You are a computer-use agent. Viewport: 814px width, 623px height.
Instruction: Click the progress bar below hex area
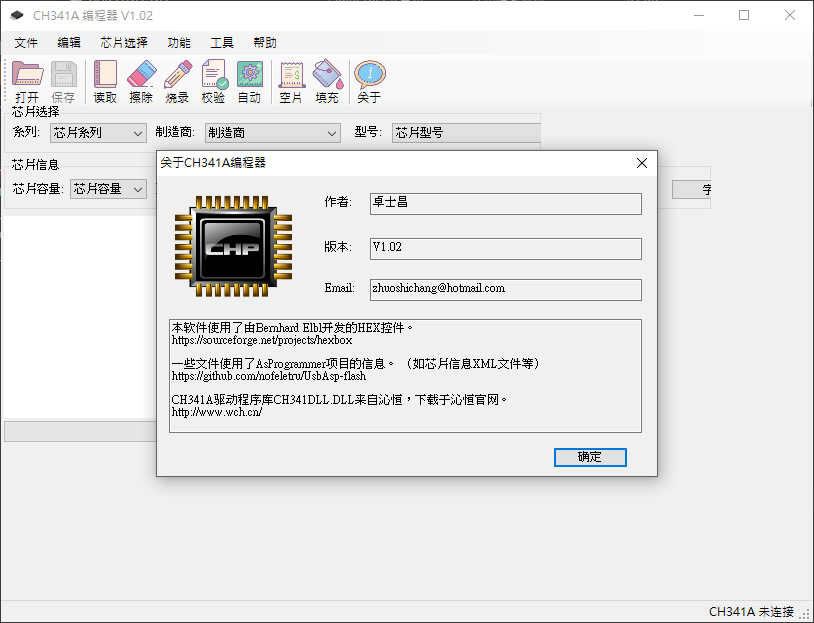tap(80, 431)
